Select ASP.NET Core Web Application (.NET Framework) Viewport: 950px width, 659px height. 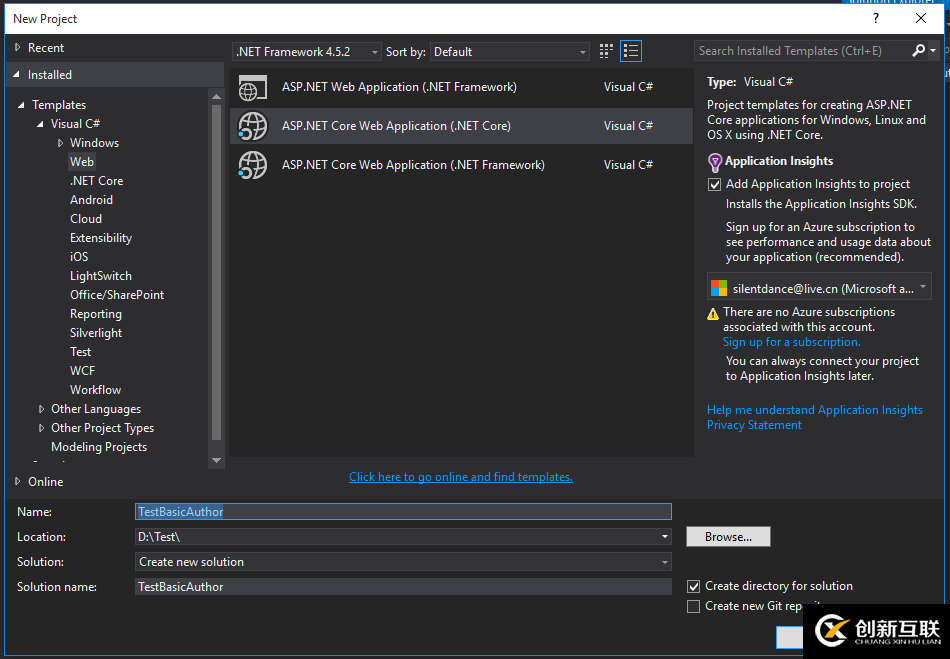[x=461, y=165]
